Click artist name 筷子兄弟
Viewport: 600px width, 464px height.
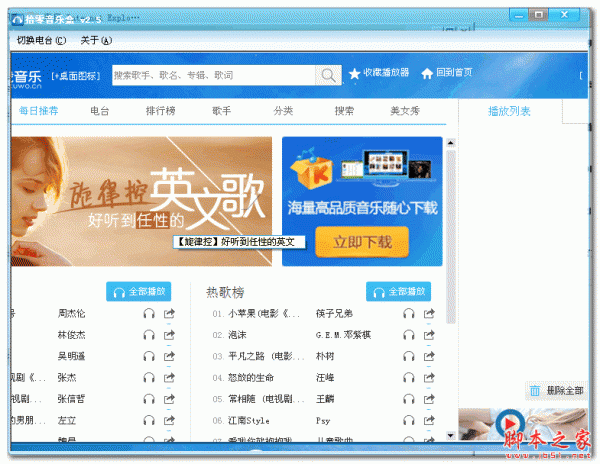coord(334,314)
